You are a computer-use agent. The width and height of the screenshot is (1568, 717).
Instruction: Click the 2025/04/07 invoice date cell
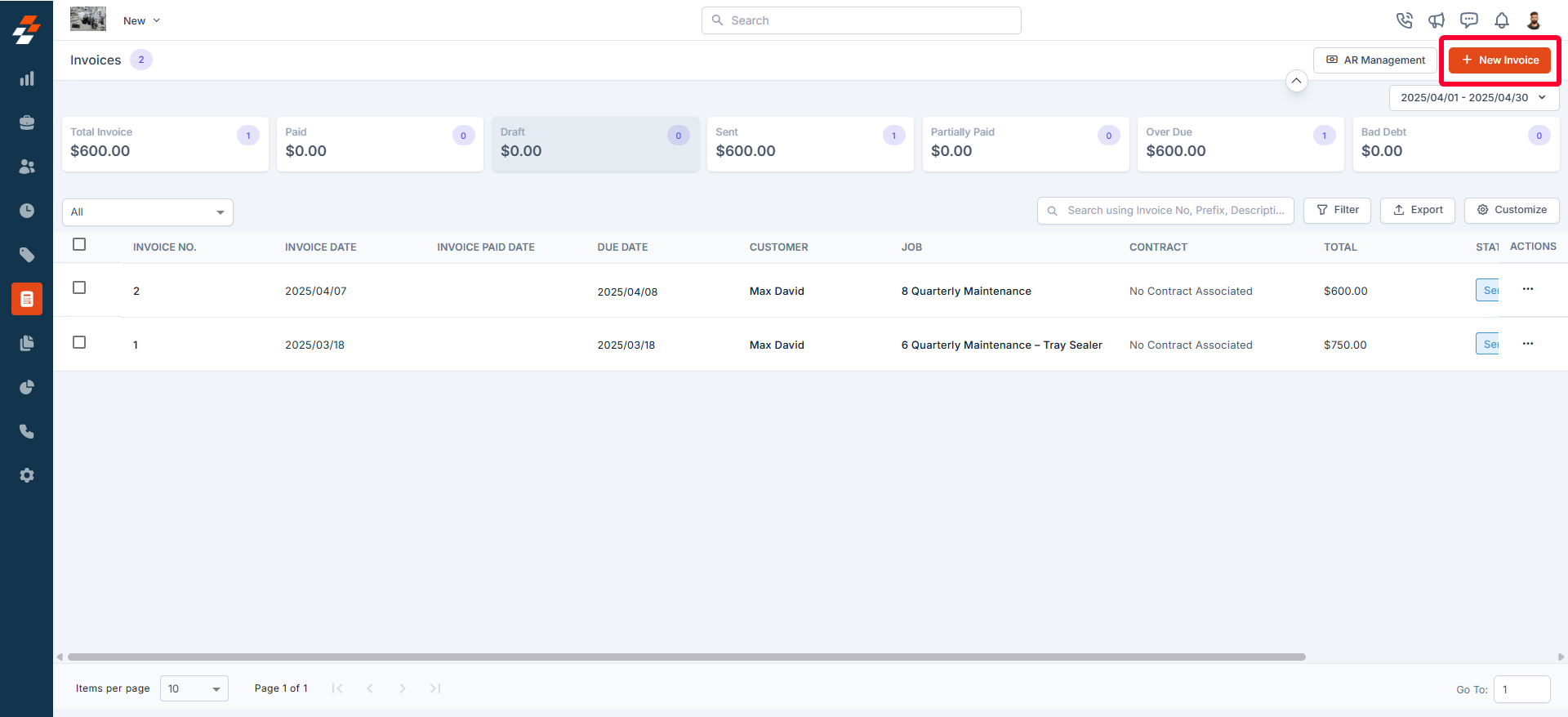pyautogui.click(x=316, y=291)
